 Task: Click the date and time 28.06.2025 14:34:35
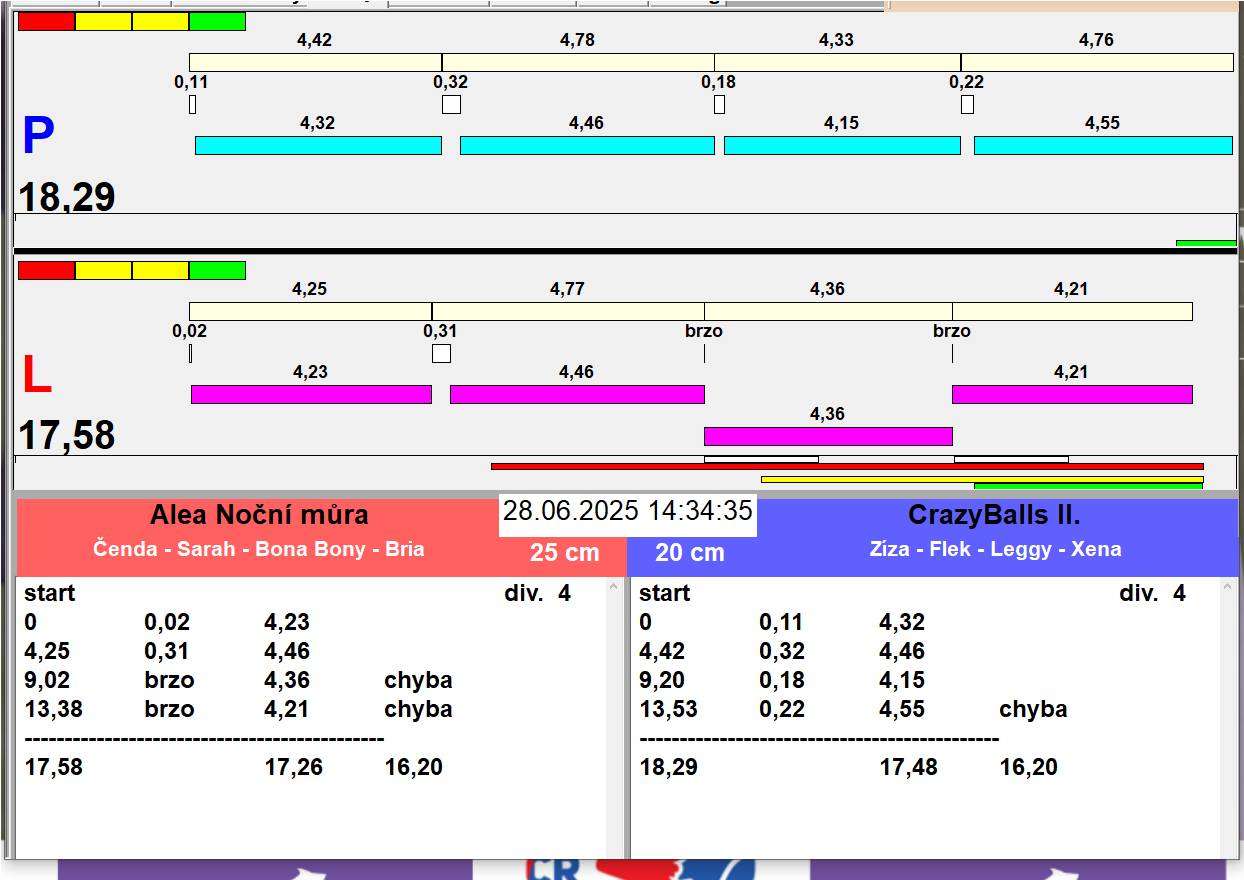click(x=628, y=511)
